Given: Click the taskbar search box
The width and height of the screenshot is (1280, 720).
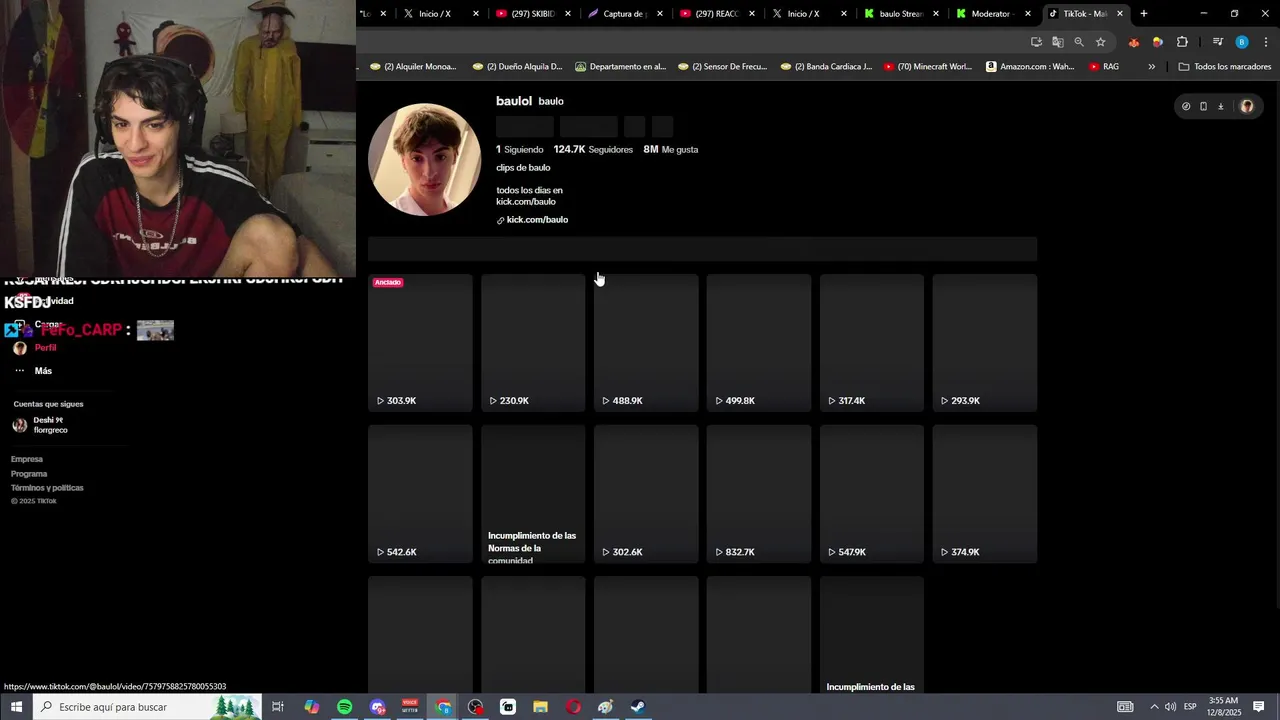Looking at the screenshot, I should pyautogui.click(x=148, y=707).
